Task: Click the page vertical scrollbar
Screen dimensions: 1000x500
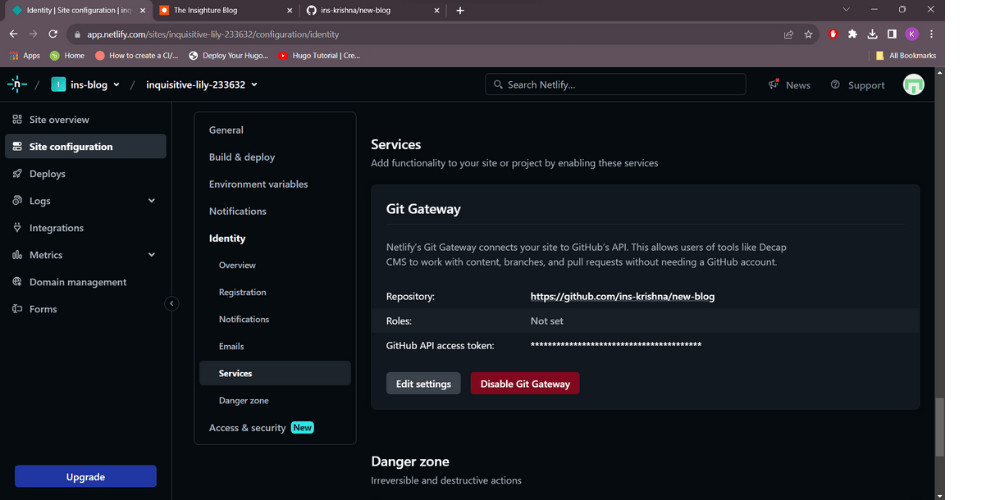Action: pos(939,427)
